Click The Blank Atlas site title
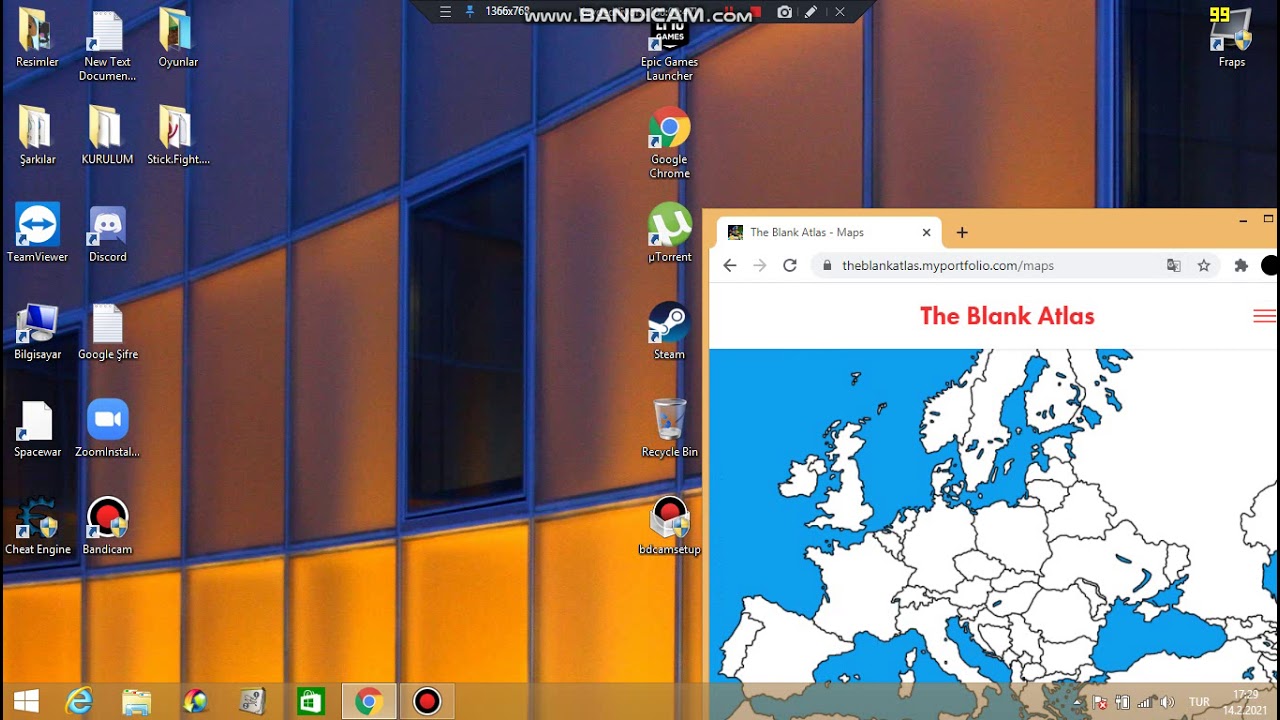The width and height of the screenshot is (1280, 720). [x=1007, y=316]
